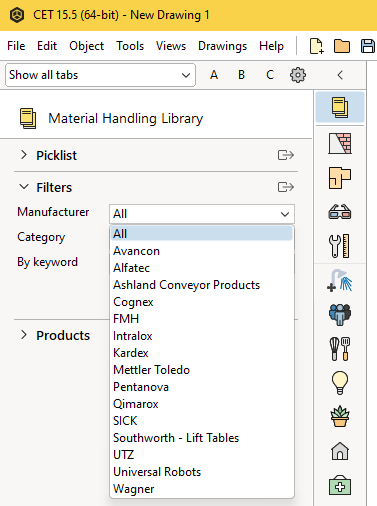Select Southworth - Lift Tables
The height and width of the screenshot is (506, 377).
point(202,438)
